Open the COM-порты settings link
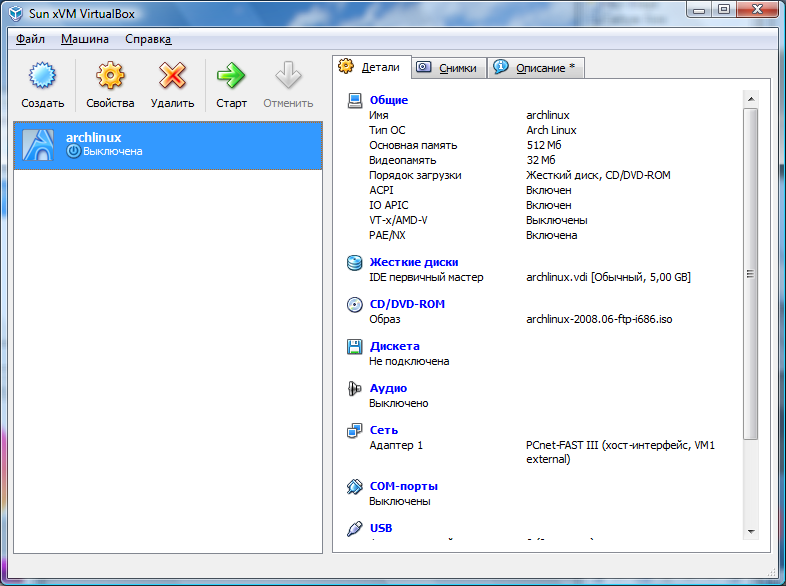Image resolution: width=786 pixels, height=586 pixels. point(403,486)
